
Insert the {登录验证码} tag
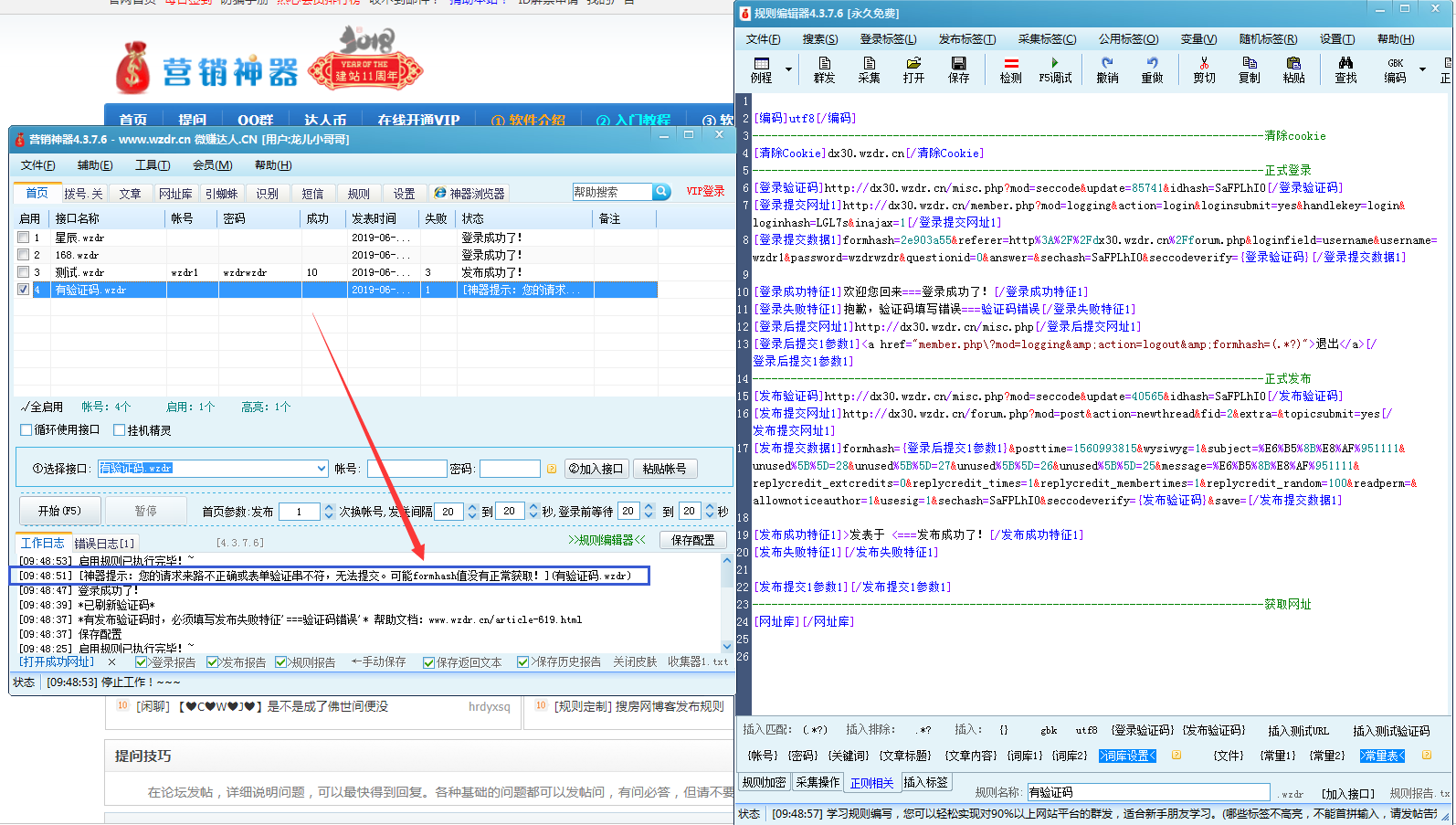click(1142, 730)
